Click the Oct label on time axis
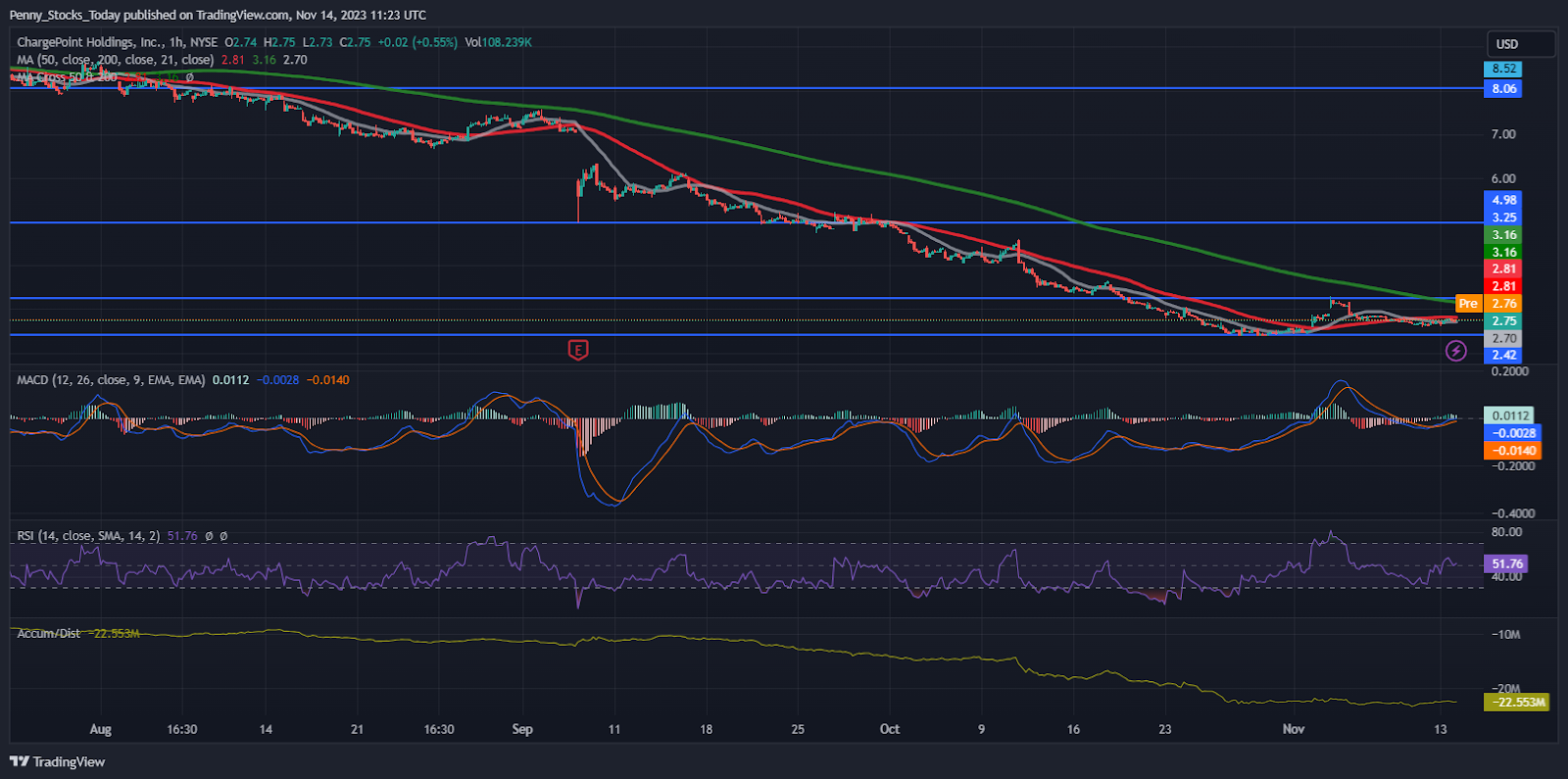This screenshot has height=779, width=1568. click(x=890, y=729)
